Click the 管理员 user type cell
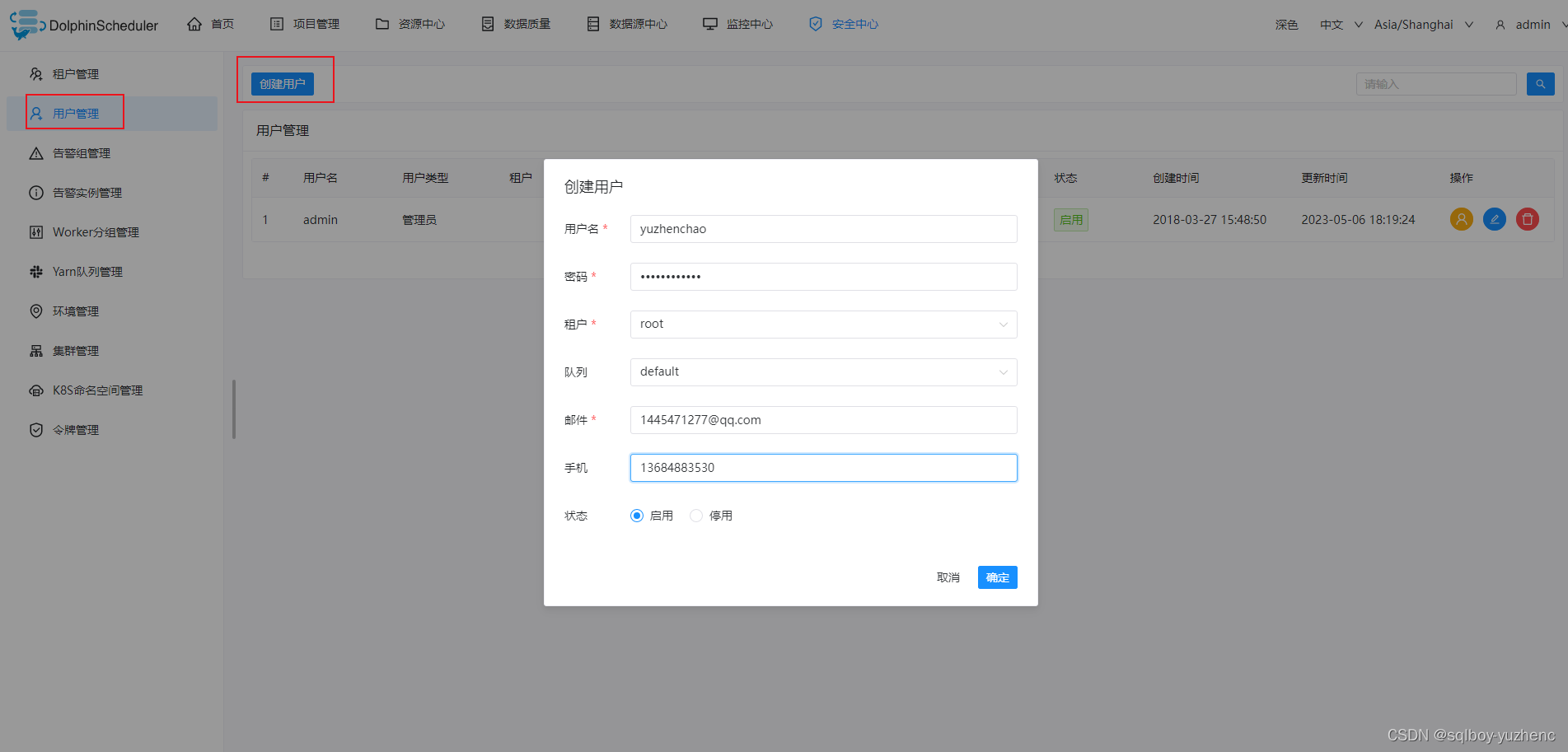Screen dimensions: 1568x752 pos(419,220)
